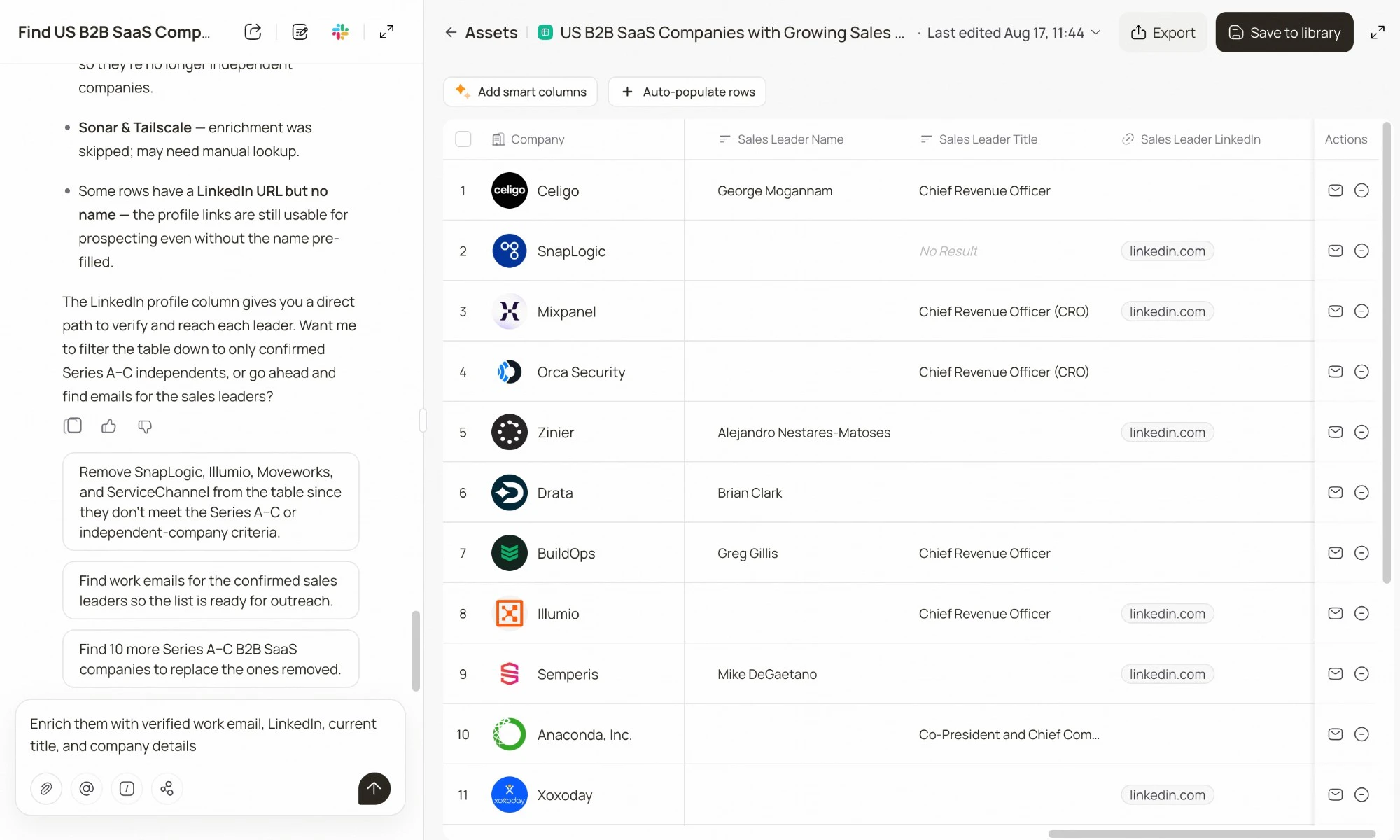Click the chat title Find US B2B SaaS Comp...

click(x=114, y=32)
